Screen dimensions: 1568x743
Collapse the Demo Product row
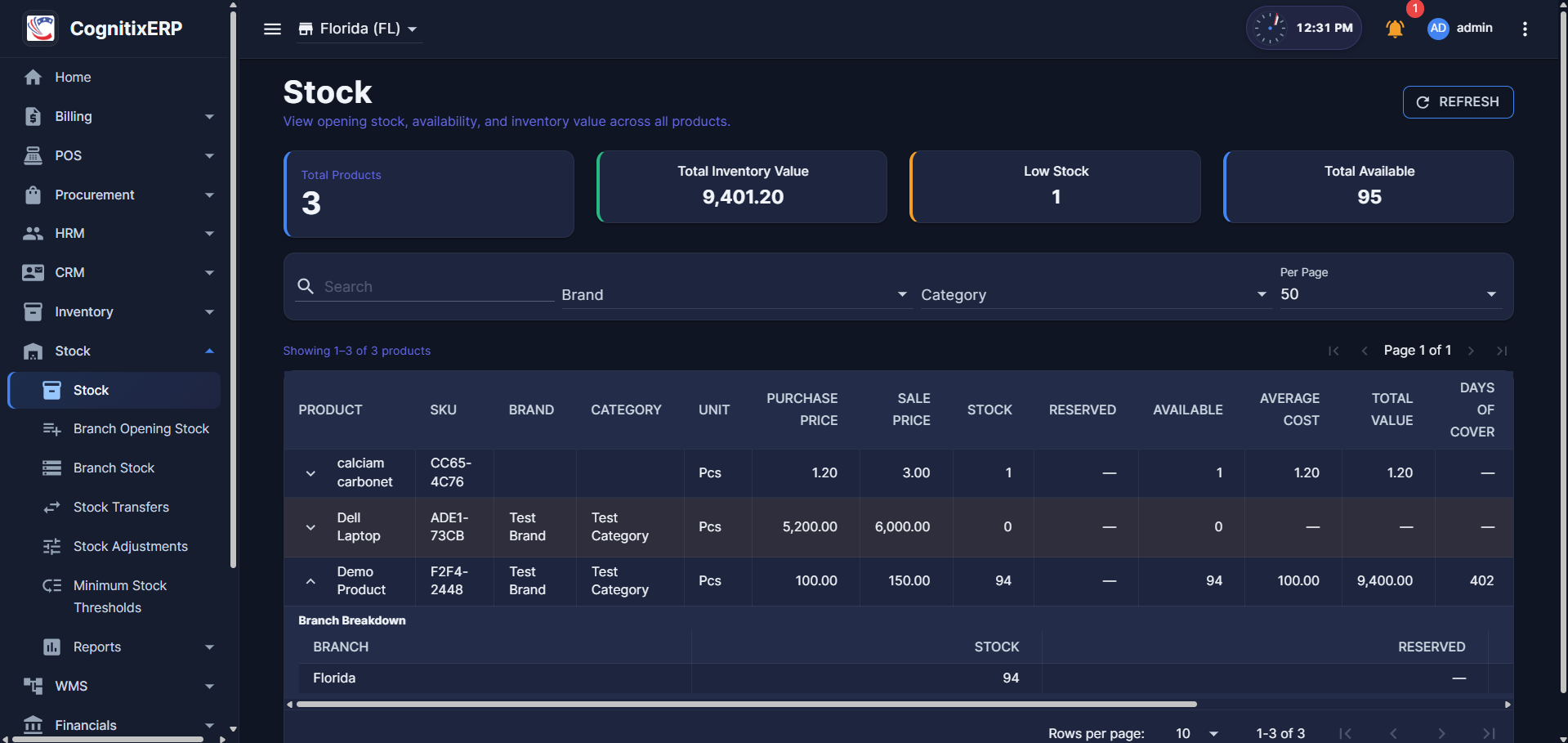click(310, 581)
